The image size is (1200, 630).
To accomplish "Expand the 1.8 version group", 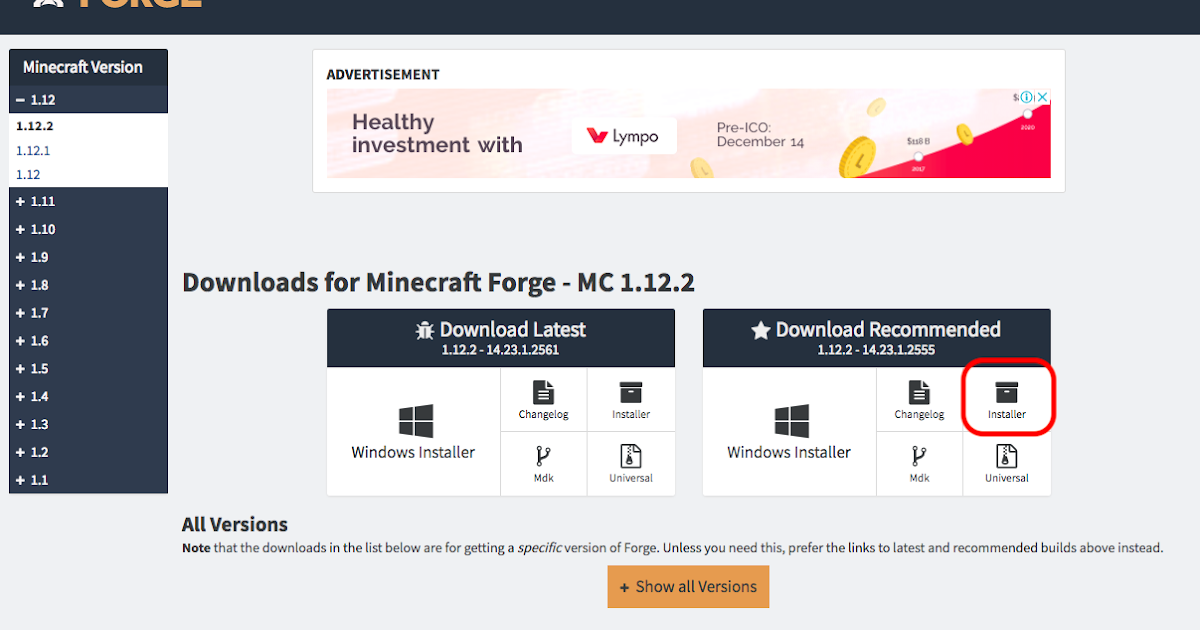I will click(x=88, y=285).
